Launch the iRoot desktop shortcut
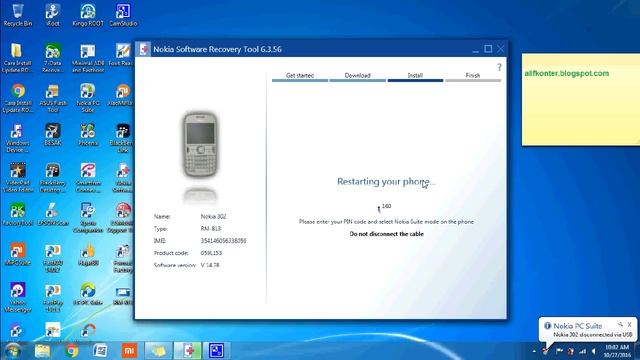 pos(53,15)
